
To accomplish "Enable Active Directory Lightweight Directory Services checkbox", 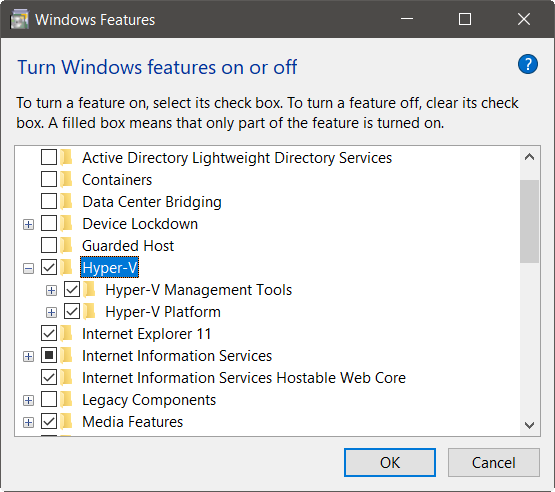I will (49, 157).
